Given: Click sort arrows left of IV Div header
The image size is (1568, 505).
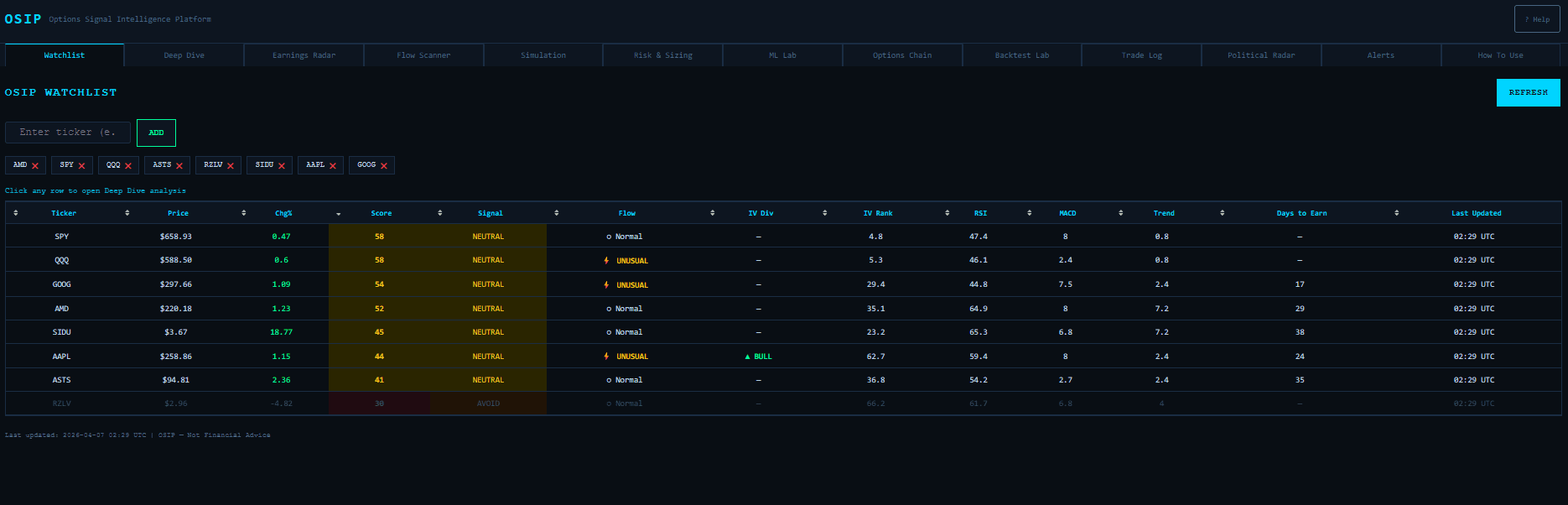Looking at the screenshot, I should [x=713, y=213].
